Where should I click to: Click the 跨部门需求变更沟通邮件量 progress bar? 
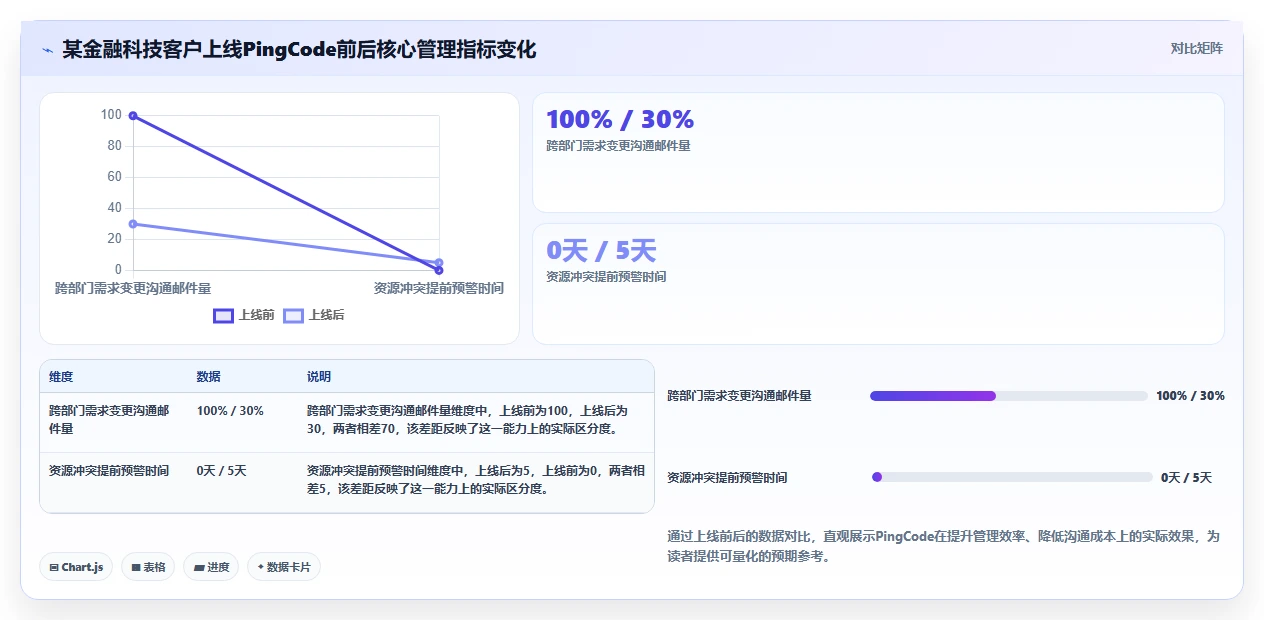(1009, 396)
